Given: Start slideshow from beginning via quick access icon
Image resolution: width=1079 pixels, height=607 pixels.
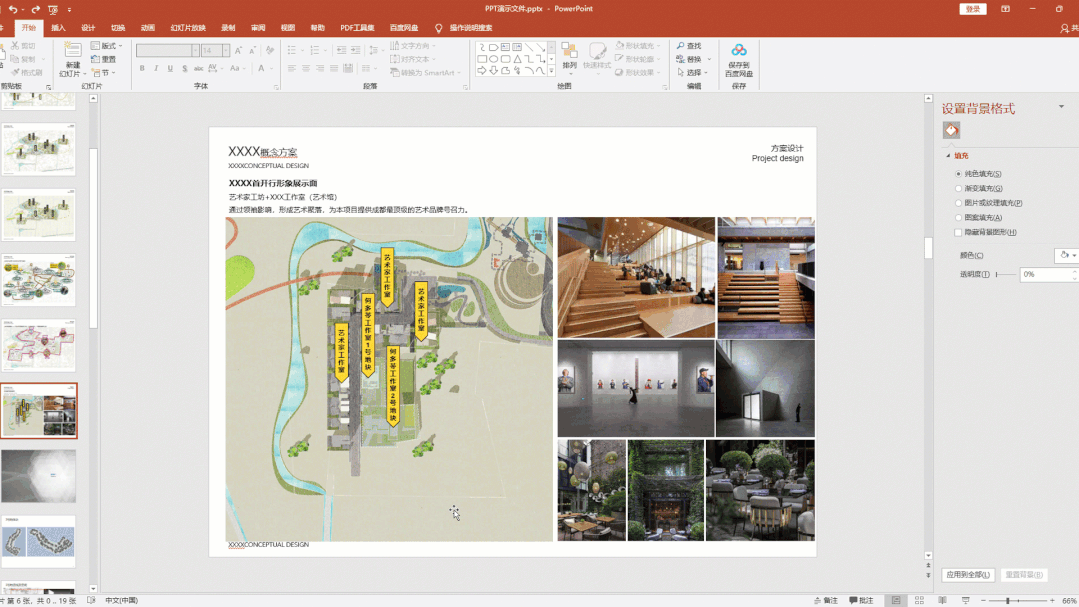Looking at the screenshot, I should (53, 9).
